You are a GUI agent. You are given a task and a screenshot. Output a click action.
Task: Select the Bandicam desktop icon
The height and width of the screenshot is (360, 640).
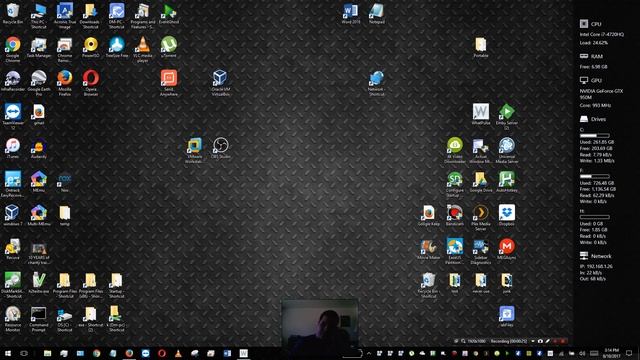455,216
